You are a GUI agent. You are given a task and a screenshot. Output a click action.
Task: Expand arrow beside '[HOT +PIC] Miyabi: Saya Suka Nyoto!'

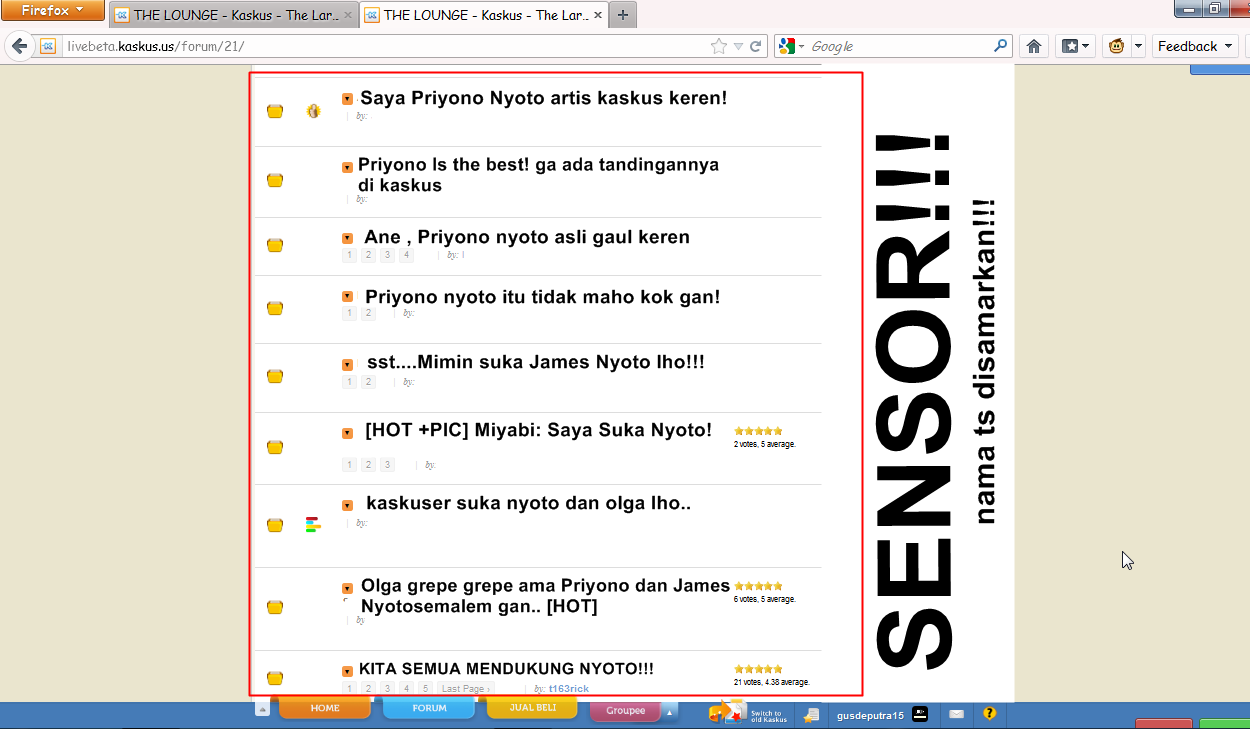tap(348, 433)
